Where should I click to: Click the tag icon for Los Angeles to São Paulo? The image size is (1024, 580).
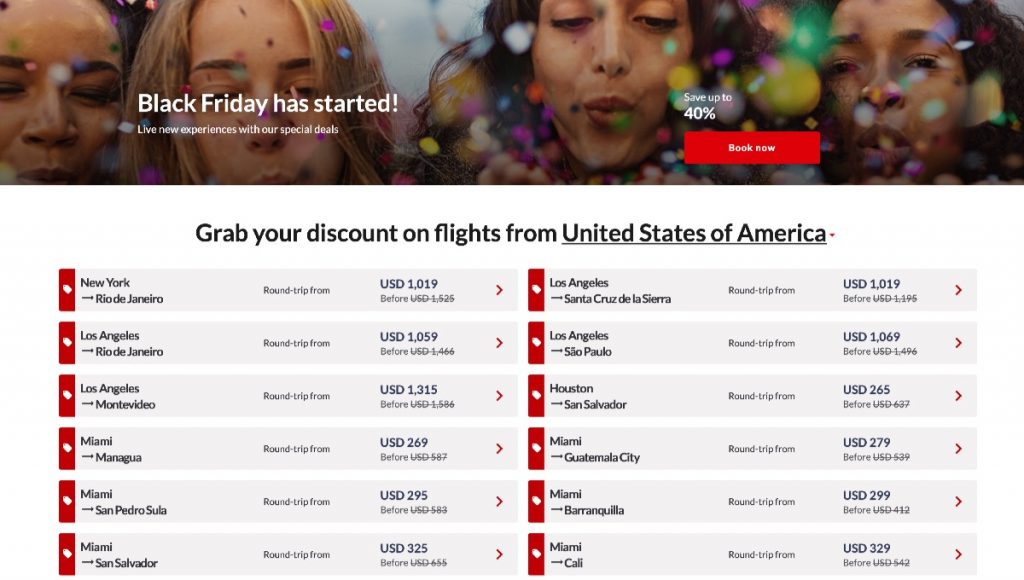[x=536, y=343]
